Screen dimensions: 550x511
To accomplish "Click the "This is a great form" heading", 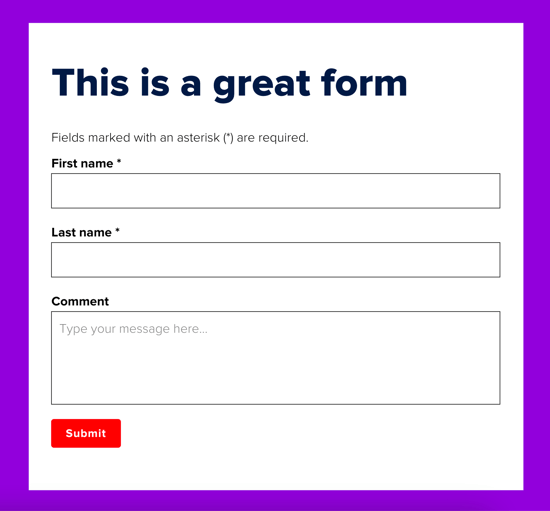I will 229,83.
